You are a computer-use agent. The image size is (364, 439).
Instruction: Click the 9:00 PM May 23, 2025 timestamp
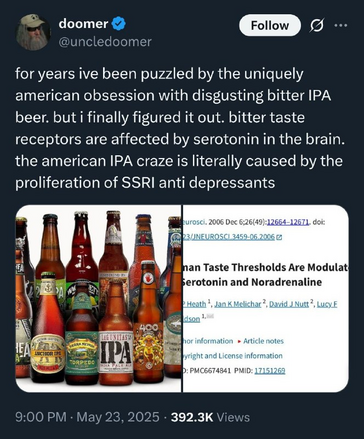(x=87, y=417)
